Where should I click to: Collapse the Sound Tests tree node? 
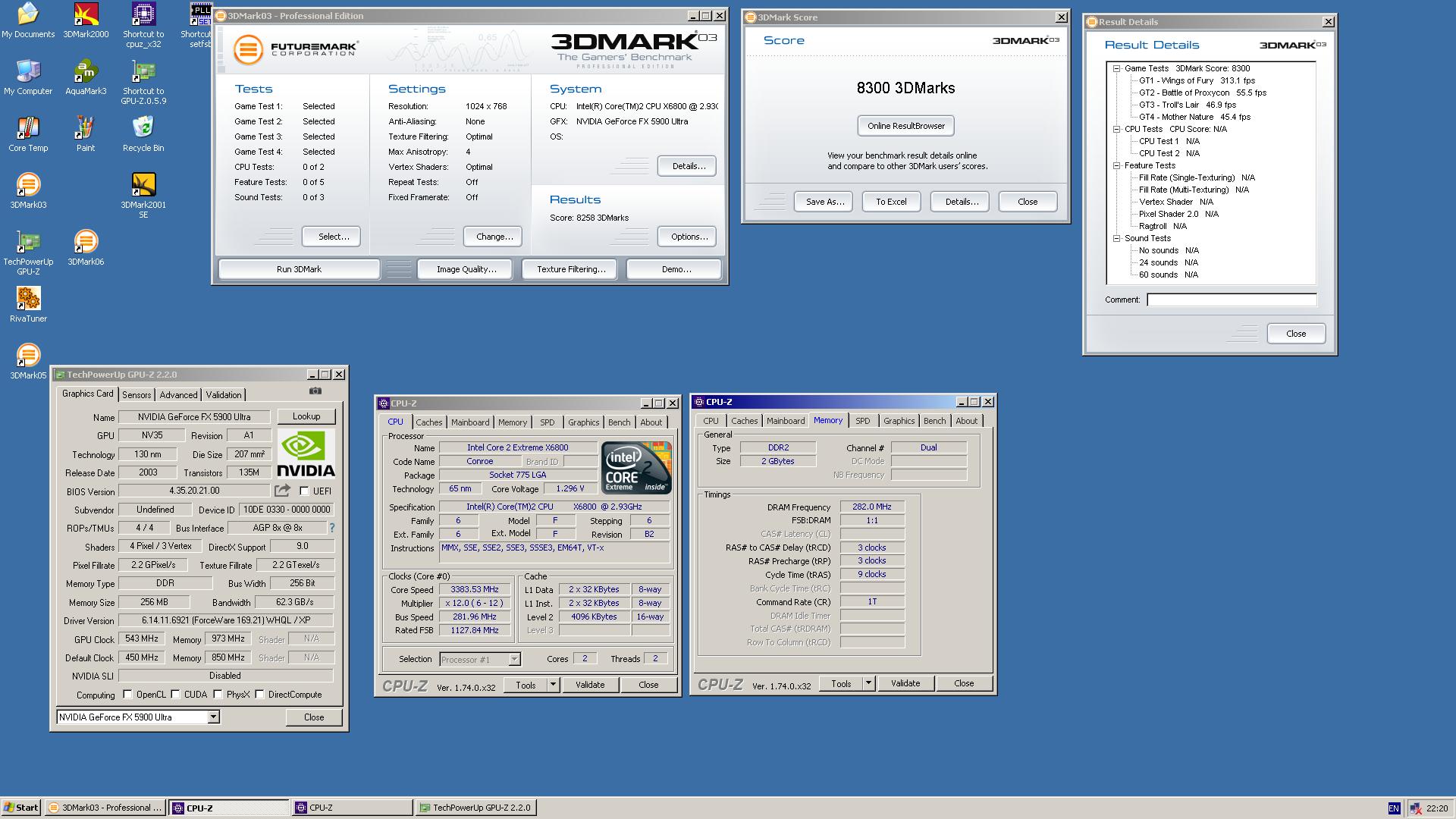coord(1116,238)
